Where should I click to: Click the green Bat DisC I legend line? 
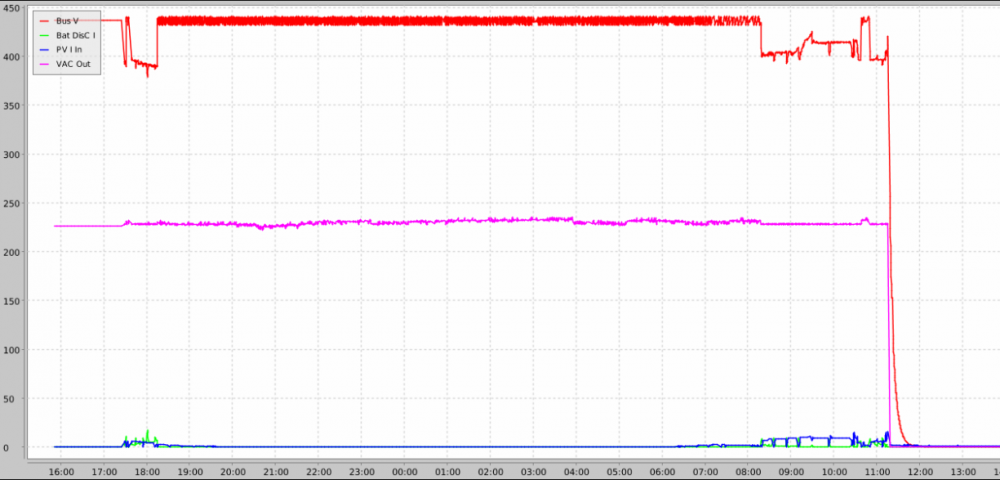(44, 35)
